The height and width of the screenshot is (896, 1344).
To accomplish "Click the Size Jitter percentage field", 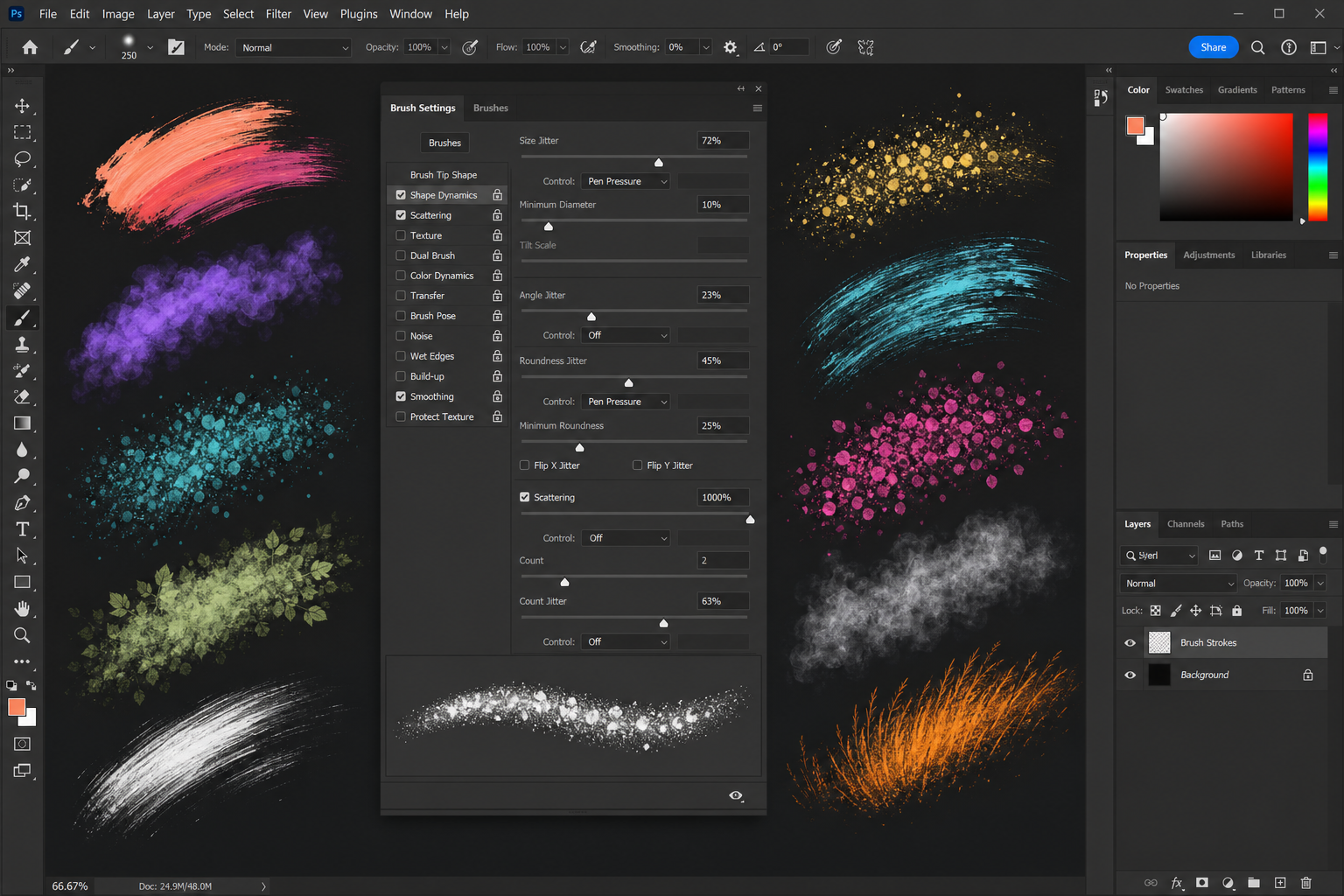I will tap(724, 140).
